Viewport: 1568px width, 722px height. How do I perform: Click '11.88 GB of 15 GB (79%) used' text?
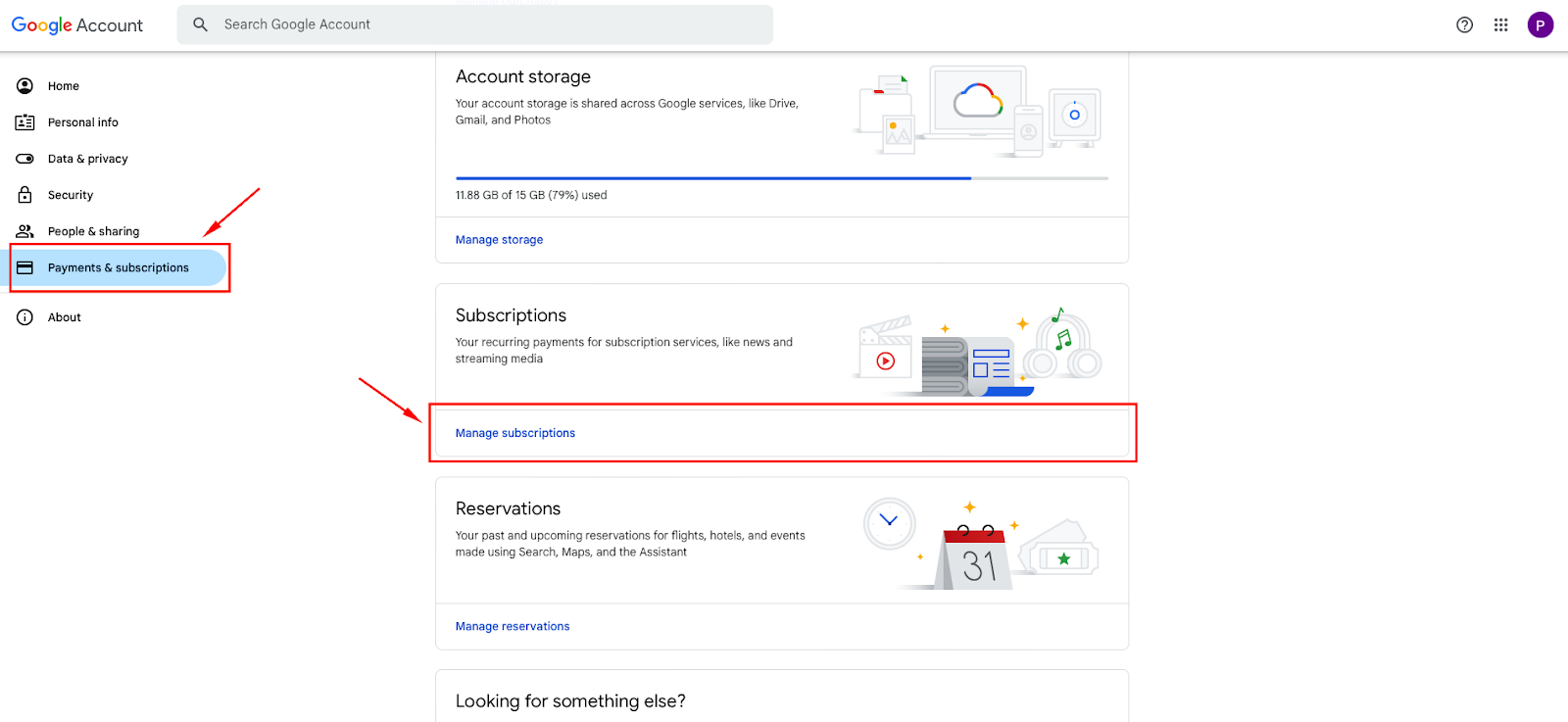point(531,195)
